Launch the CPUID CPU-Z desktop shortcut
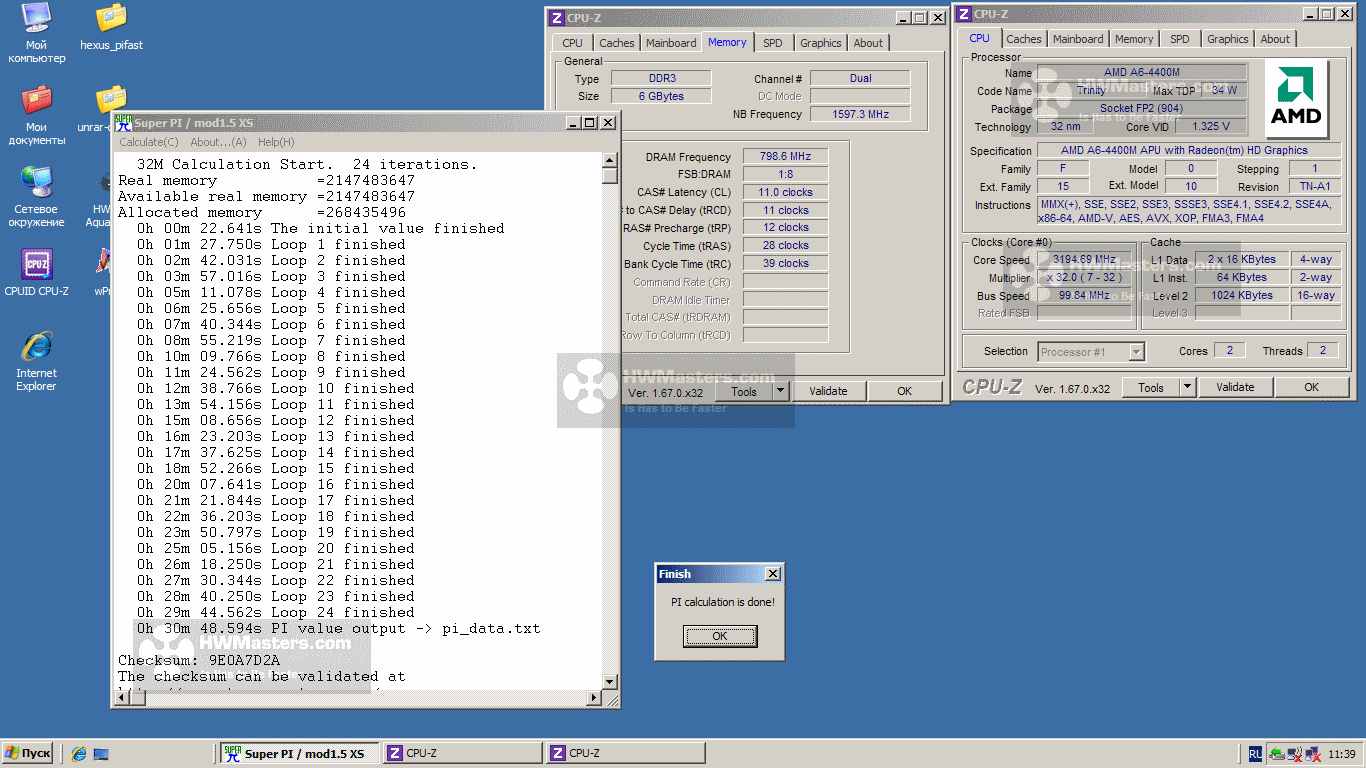This screenshot has width=1366, height=768. (x=36, y=273)
